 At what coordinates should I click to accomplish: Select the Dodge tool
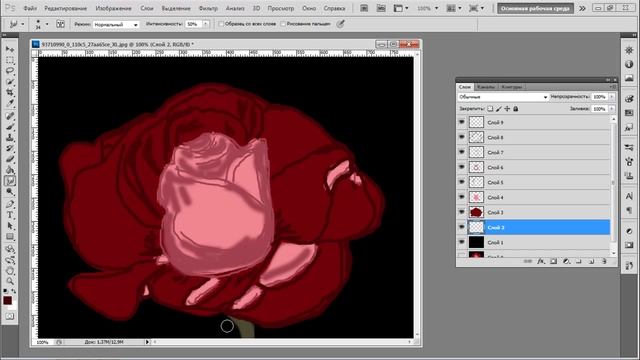10,191
